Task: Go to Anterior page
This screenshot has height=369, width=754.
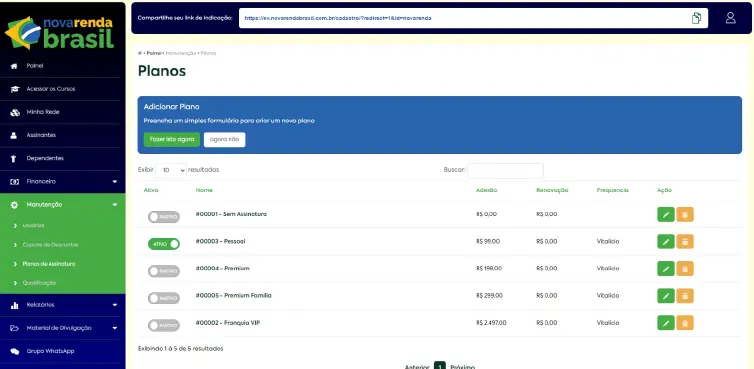Action: click(x=417, y=367)
